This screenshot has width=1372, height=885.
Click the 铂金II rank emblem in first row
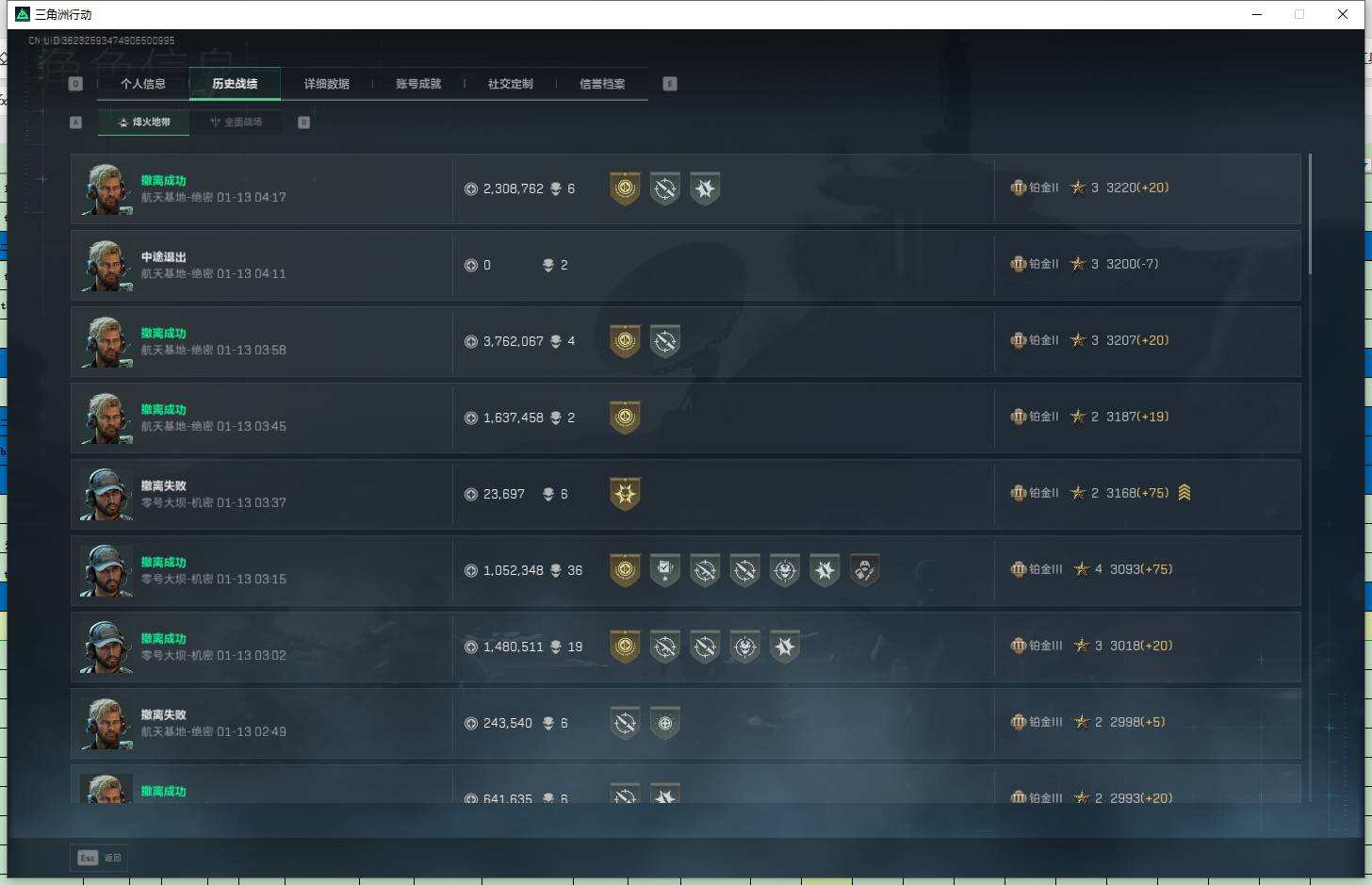point(1018,188)
